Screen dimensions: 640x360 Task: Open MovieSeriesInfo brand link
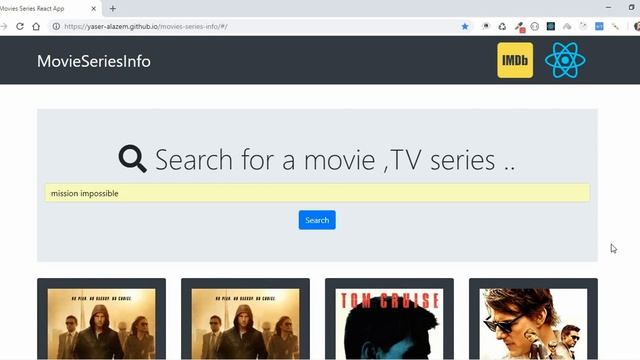tap(94, 61)
